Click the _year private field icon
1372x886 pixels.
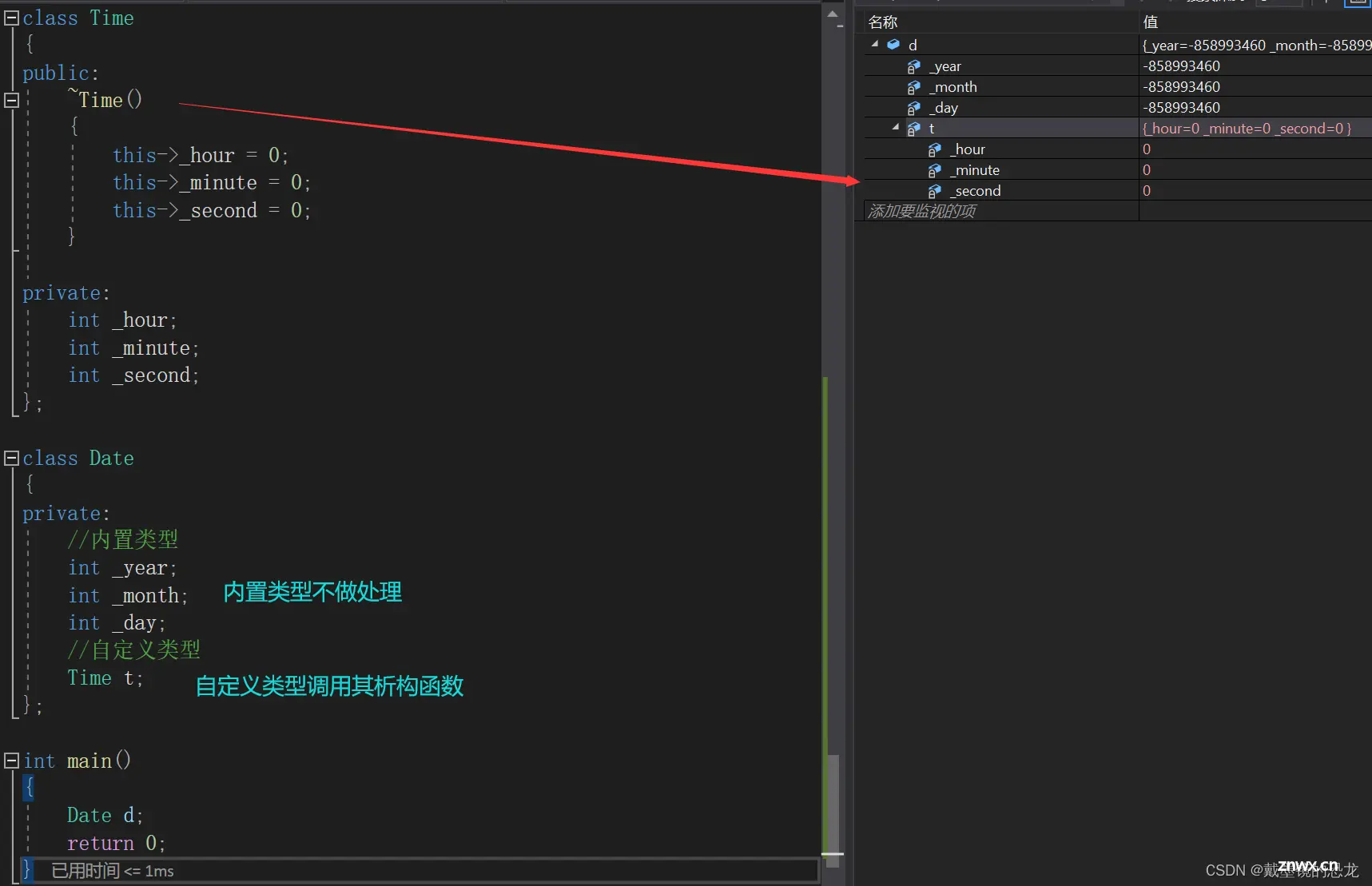pyautogui.click(x=914, y=66)
